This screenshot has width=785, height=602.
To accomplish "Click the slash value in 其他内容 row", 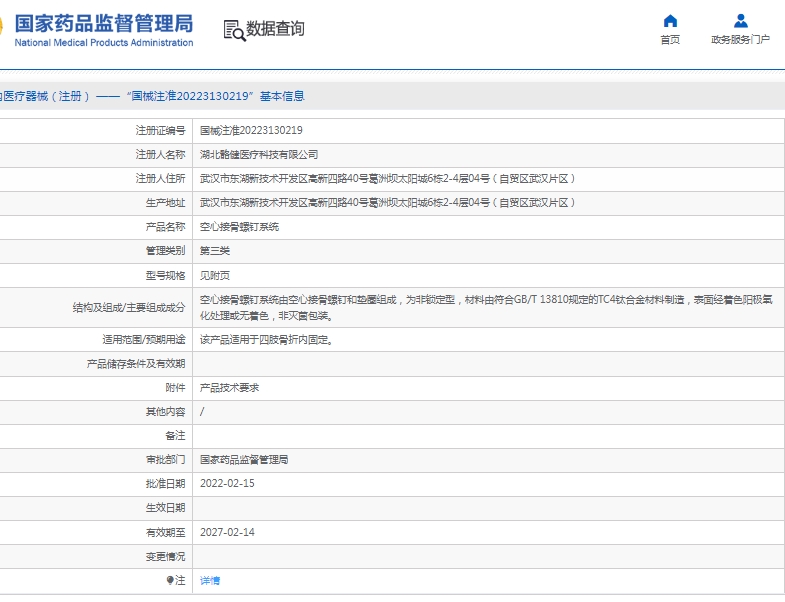I will (202, 412).
